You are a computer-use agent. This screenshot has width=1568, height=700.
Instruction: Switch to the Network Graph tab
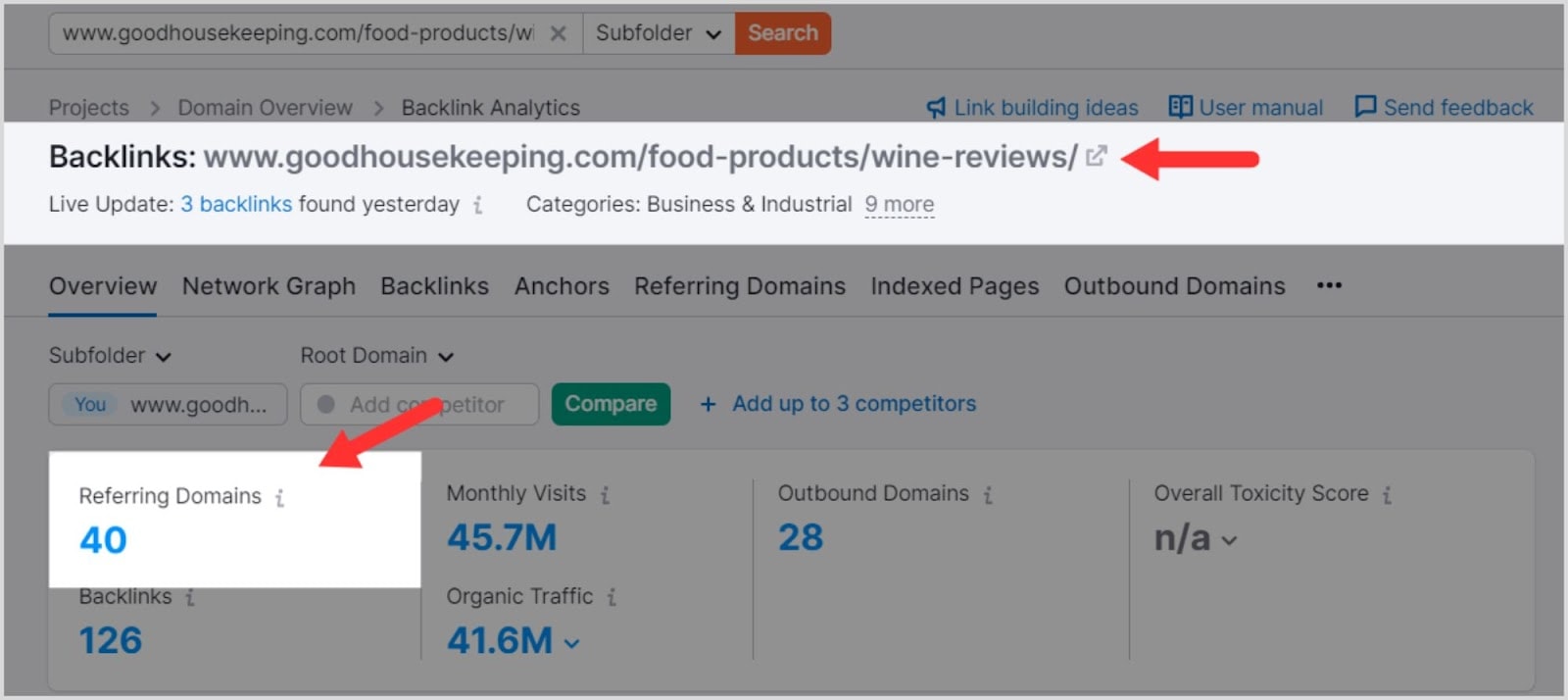click(x=269, y=286)
